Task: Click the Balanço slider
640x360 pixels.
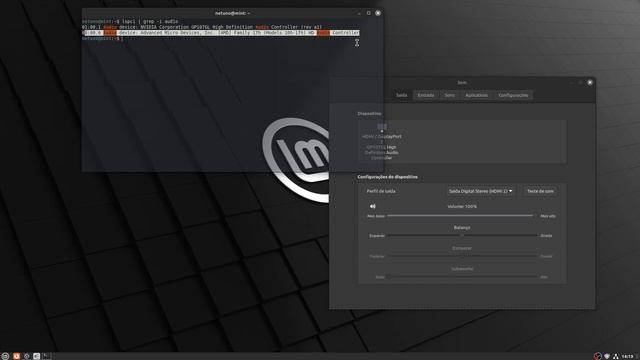Action: (462, 236)
